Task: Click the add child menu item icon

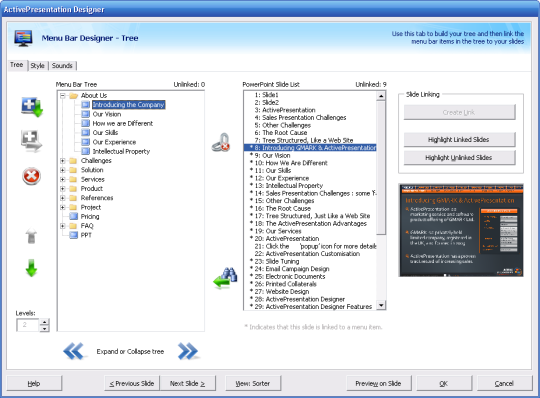Action: (x=31, y=141)
